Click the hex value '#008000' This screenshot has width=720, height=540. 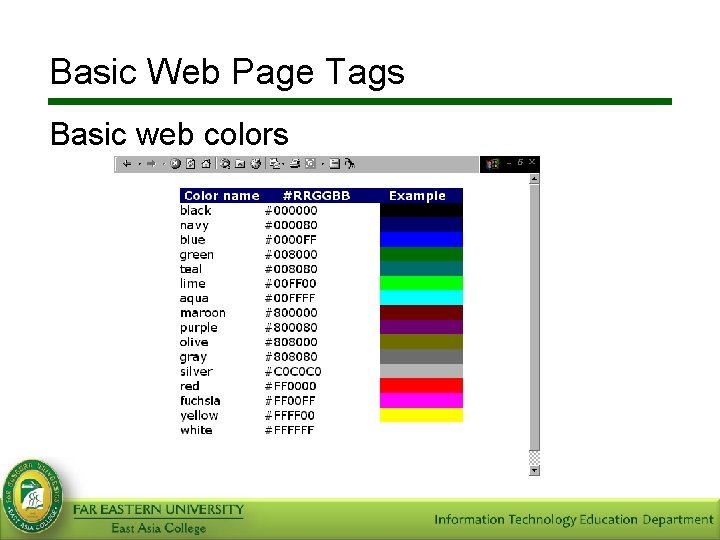[x=291, y=254]
